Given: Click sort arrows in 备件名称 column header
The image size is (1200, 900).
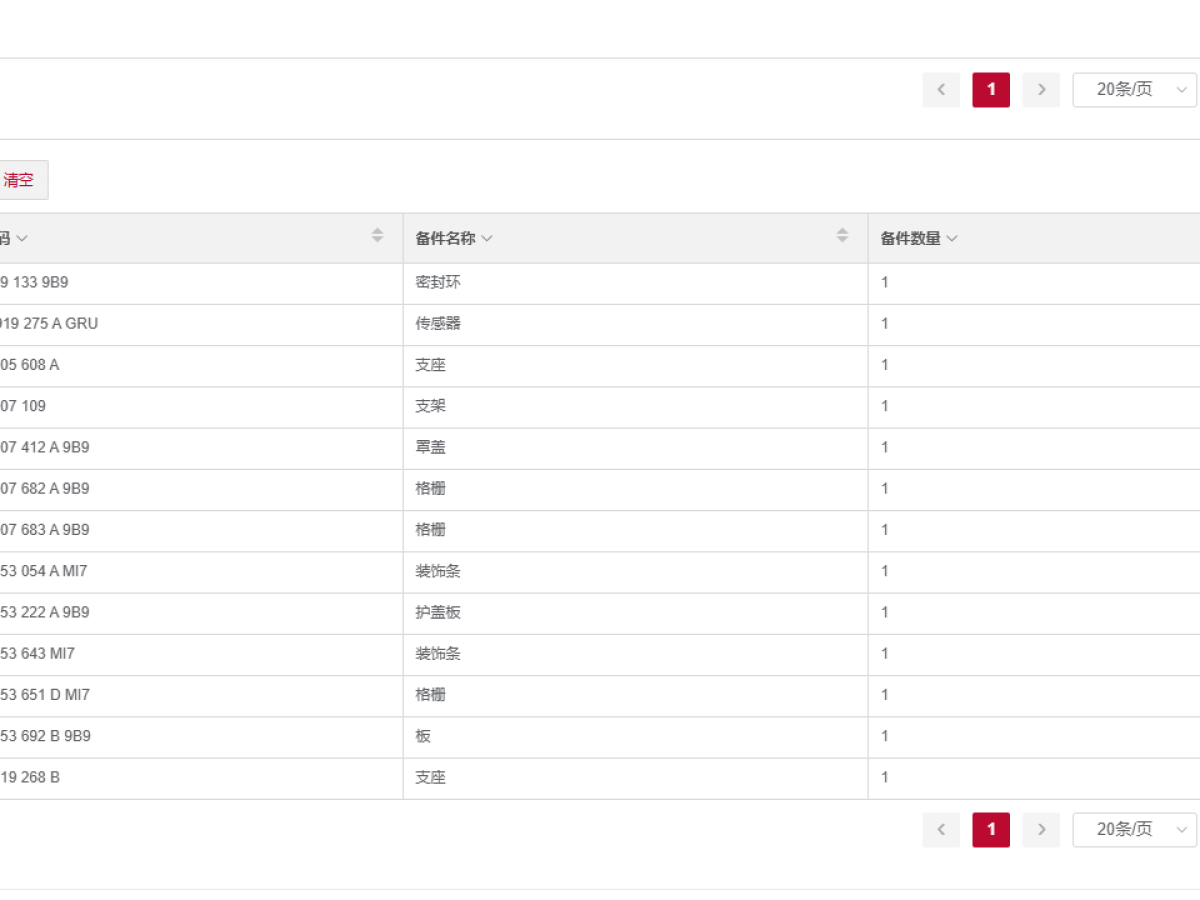Looking at the screenshot, I should pos(842,236).
